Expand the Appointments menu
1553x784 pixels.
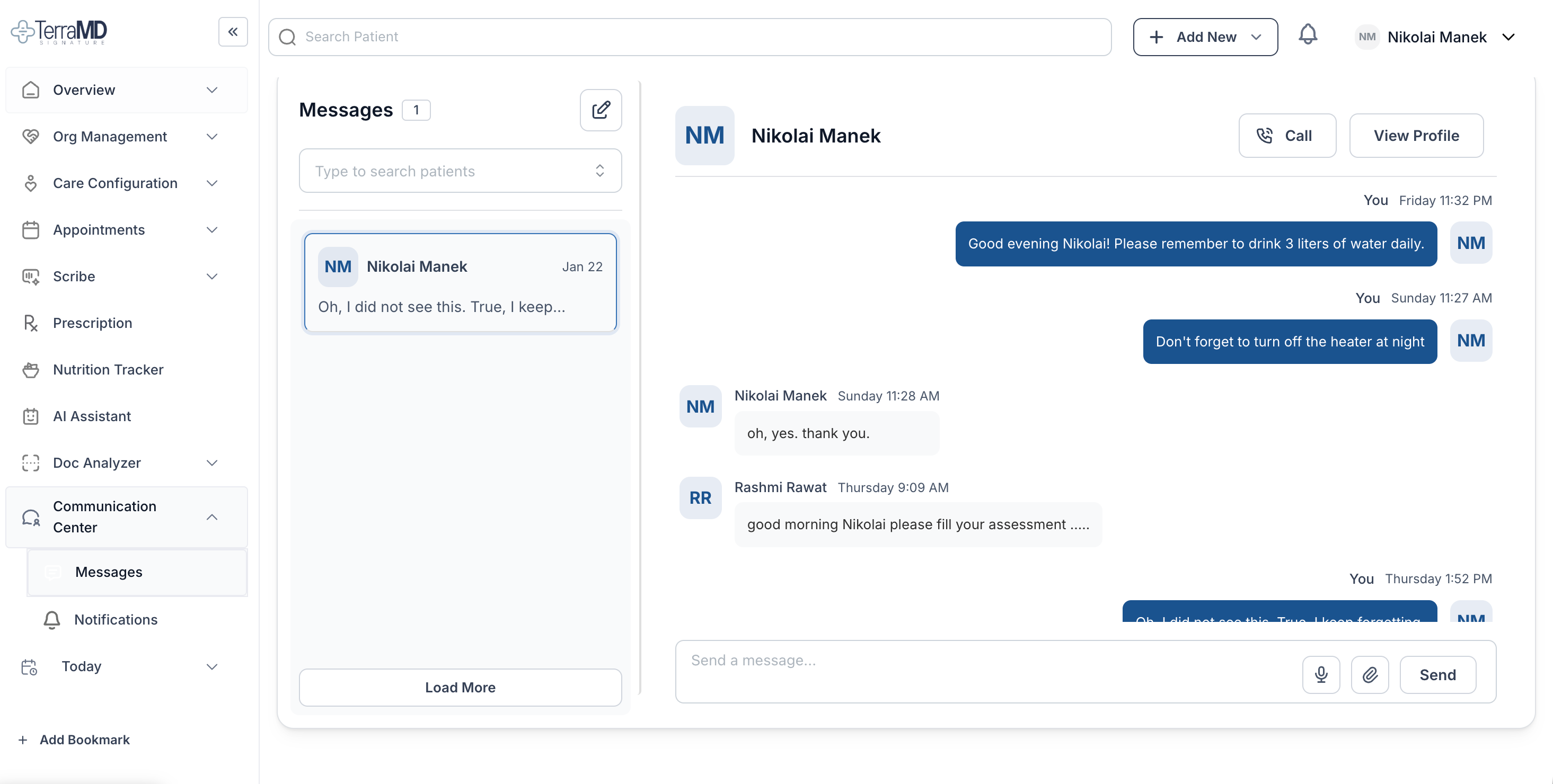211,229
